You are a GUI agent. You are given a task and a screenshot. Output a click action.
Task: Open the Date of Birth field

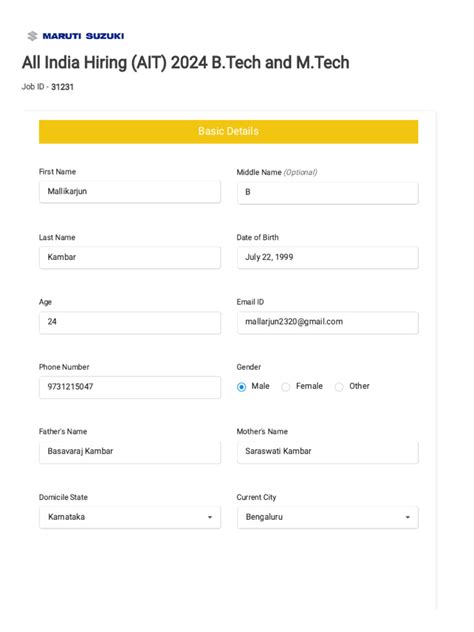[x=328, y=258]
